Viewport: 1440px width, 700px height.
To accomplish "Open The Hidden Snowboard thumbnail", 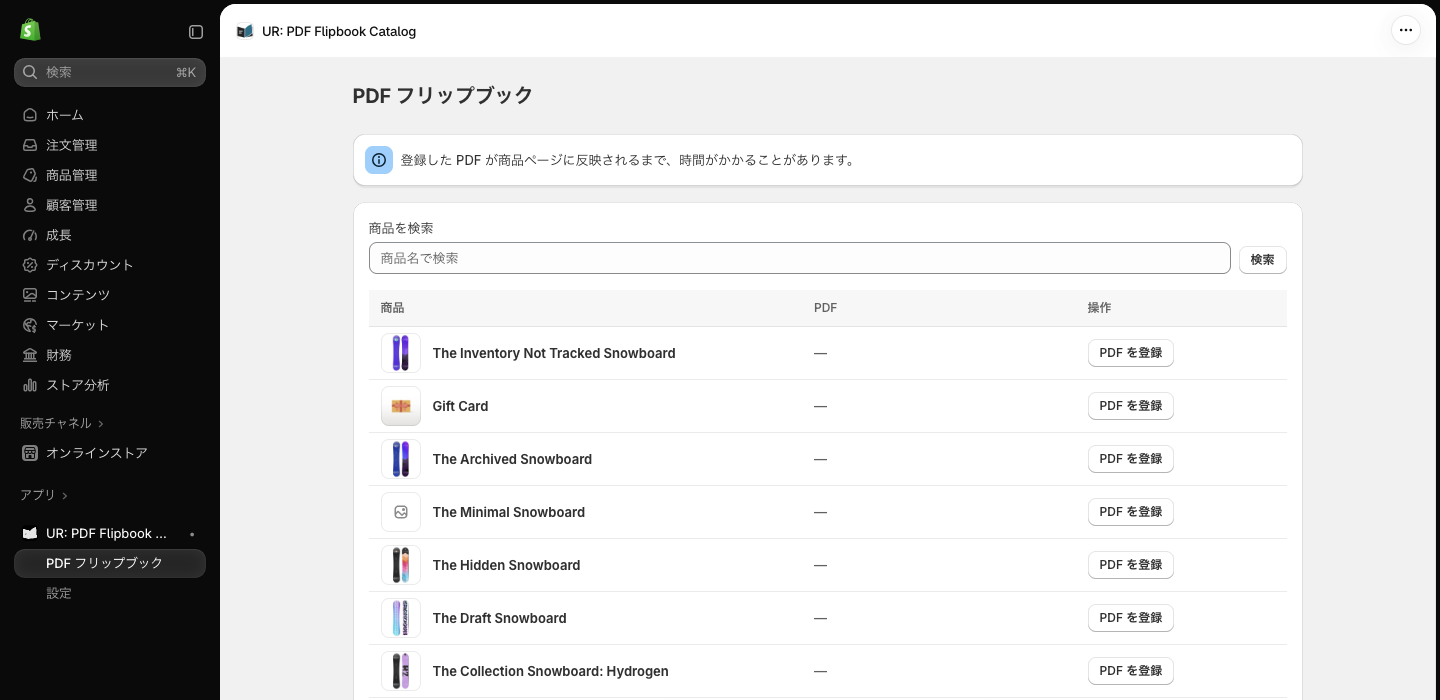I will (x=401, y=565).
